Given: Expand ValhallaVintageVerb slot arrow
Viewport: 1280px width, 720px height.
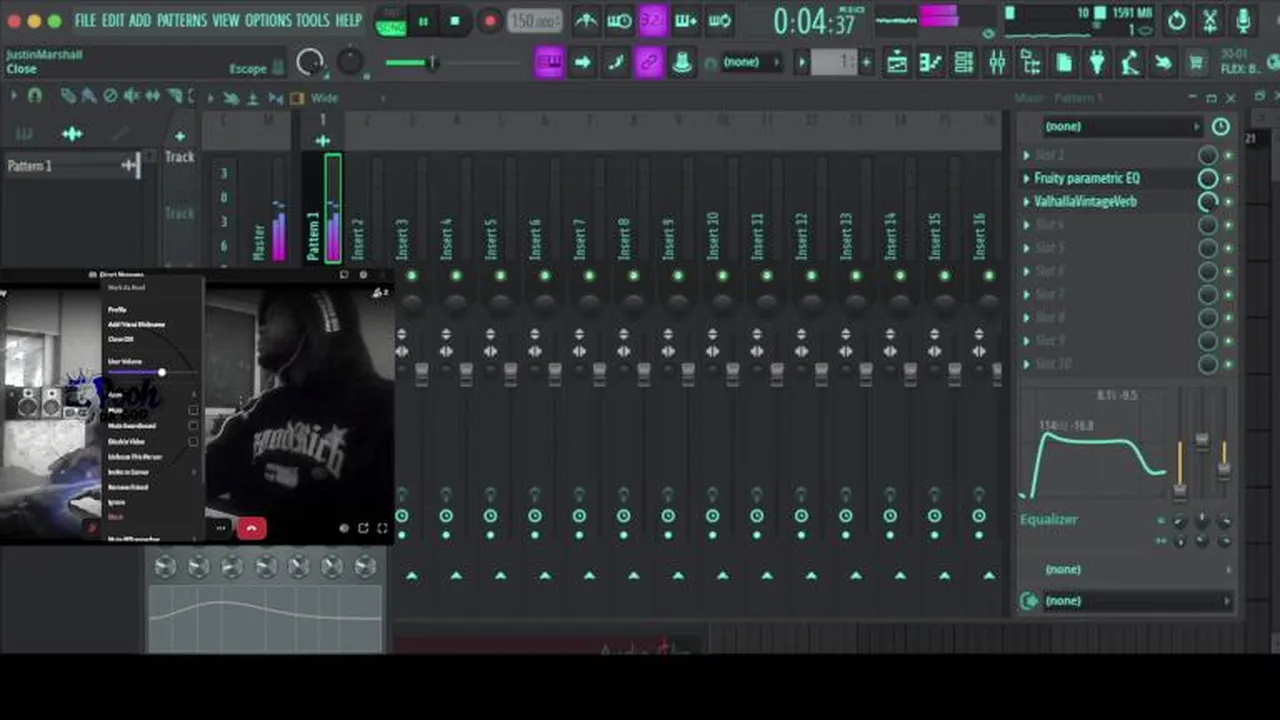Looking at the screenshot, I should point(1026,201).
